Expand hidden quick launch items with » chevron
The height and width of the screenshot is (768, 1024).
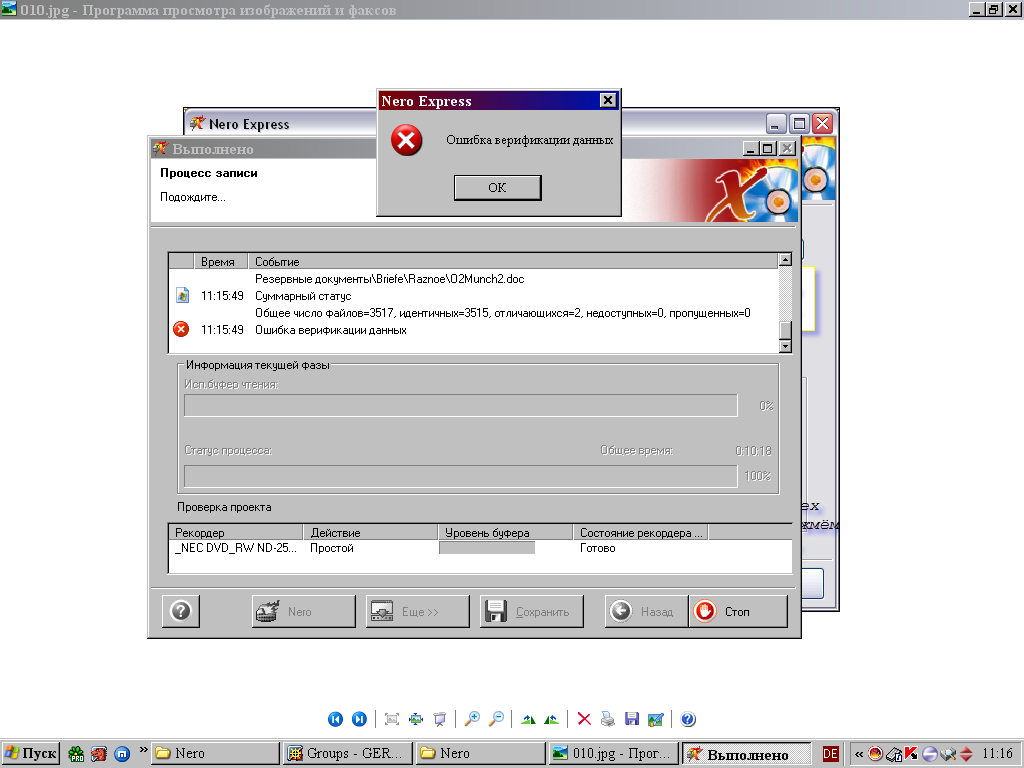tap(143, 750)
